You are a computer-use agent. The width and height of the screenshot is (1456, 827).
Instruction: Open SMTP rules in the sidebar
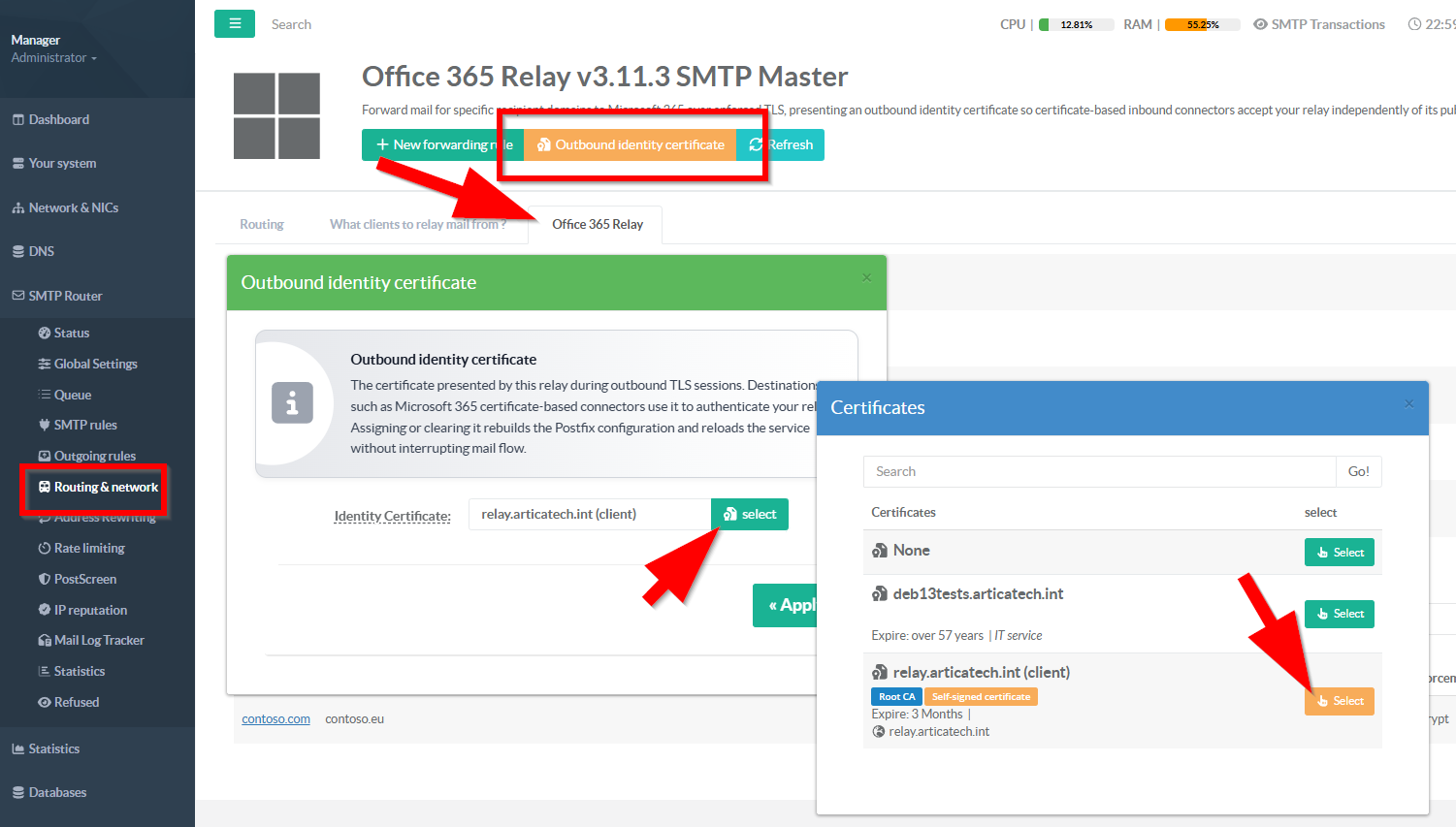click(x=78, y=425)
